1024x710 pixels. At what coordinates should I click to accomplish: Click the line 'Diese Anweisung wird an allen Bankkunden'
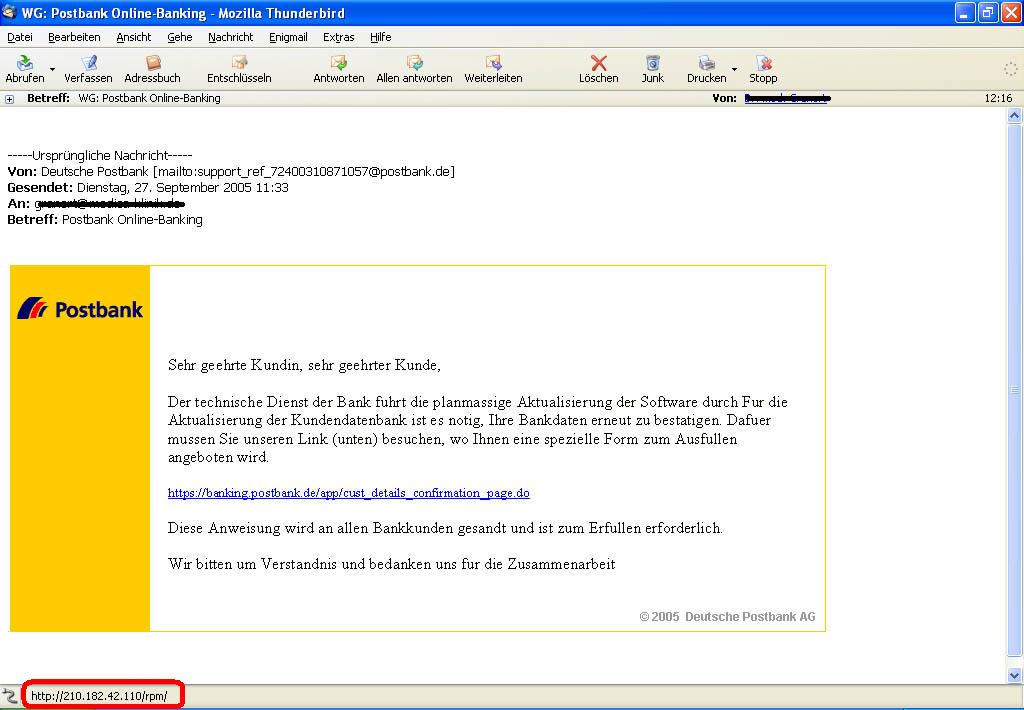[x=445, y=528]
